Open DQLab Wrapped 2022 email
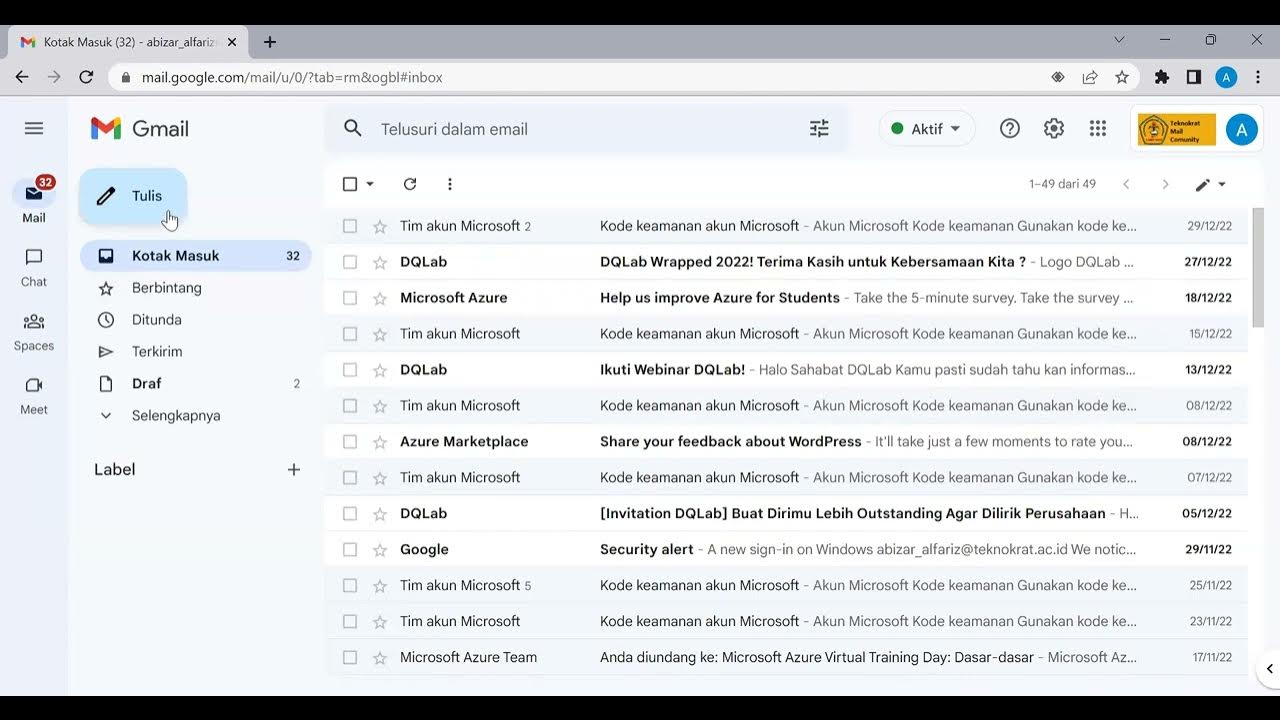The height and width of the screenshot is (720, 1280). 787,261
